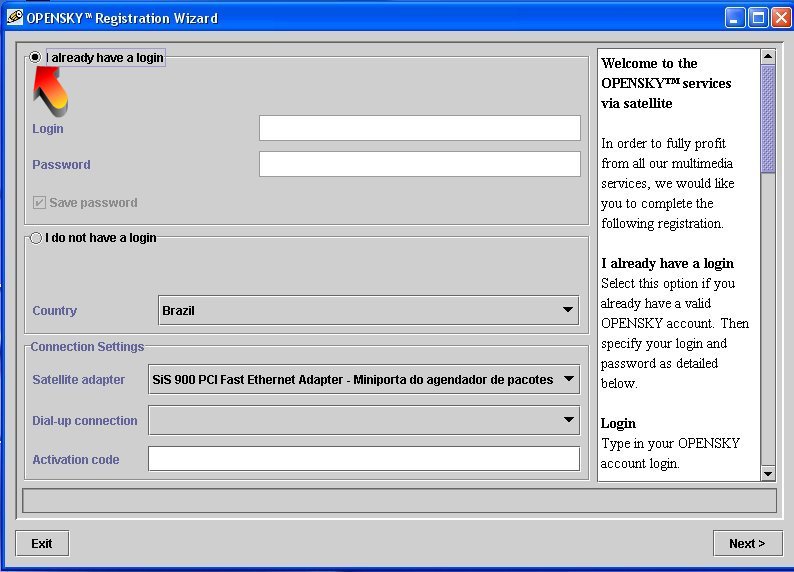Click the help panel scrollbar thumb
794x572 pixels.
coord(768,118)
